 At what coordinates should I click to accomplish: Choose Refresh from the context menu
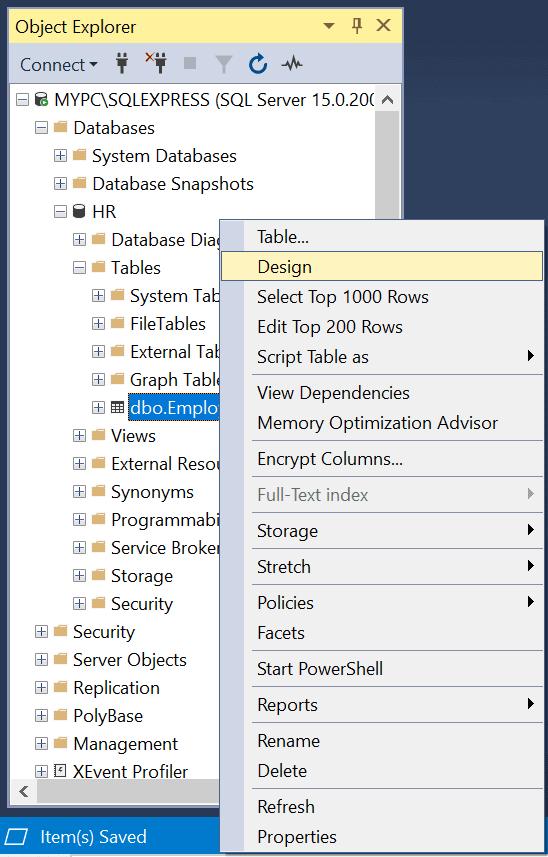tap(382, 807)
